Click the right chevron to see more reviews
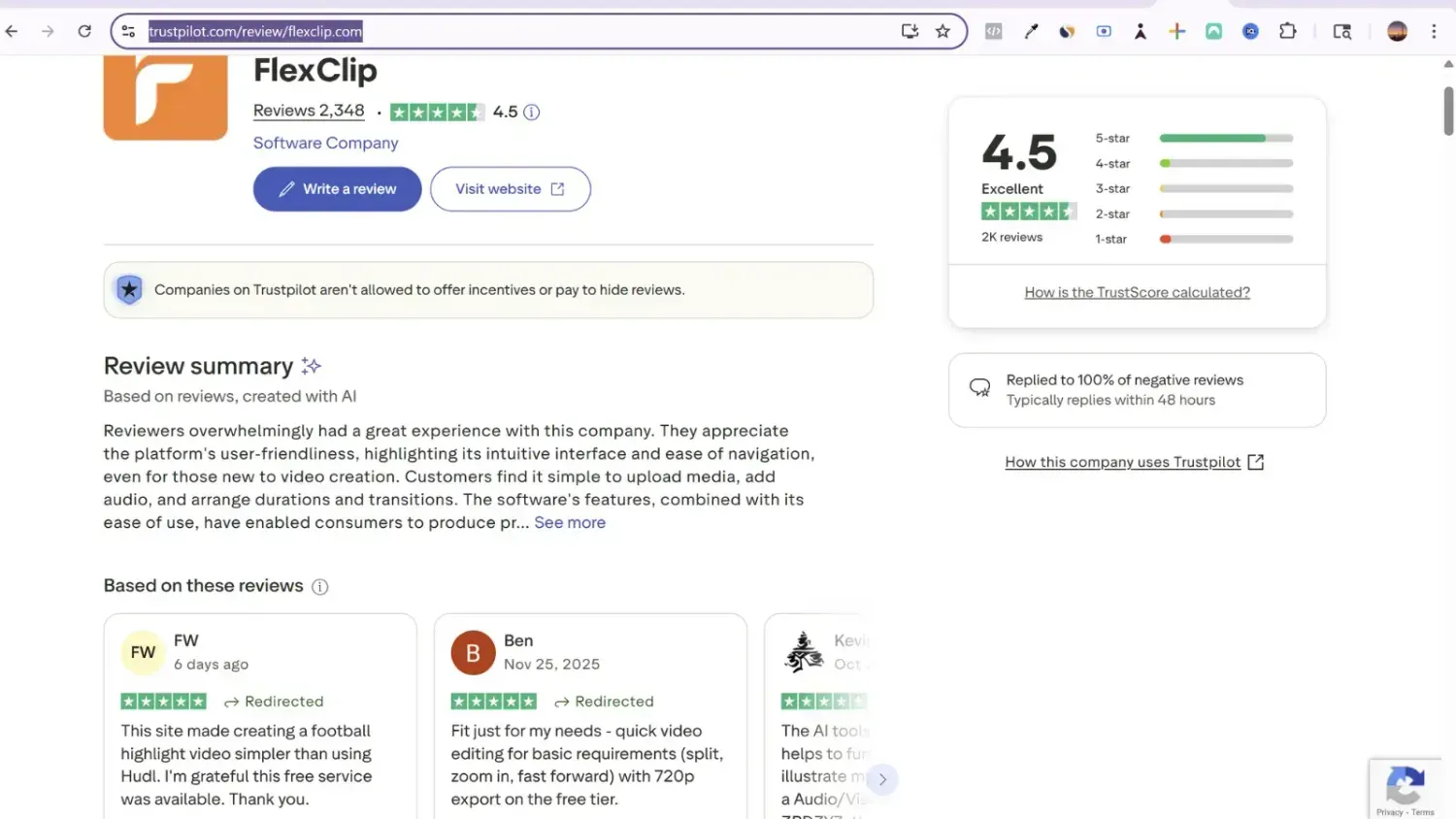 click(x=882, y=778)
